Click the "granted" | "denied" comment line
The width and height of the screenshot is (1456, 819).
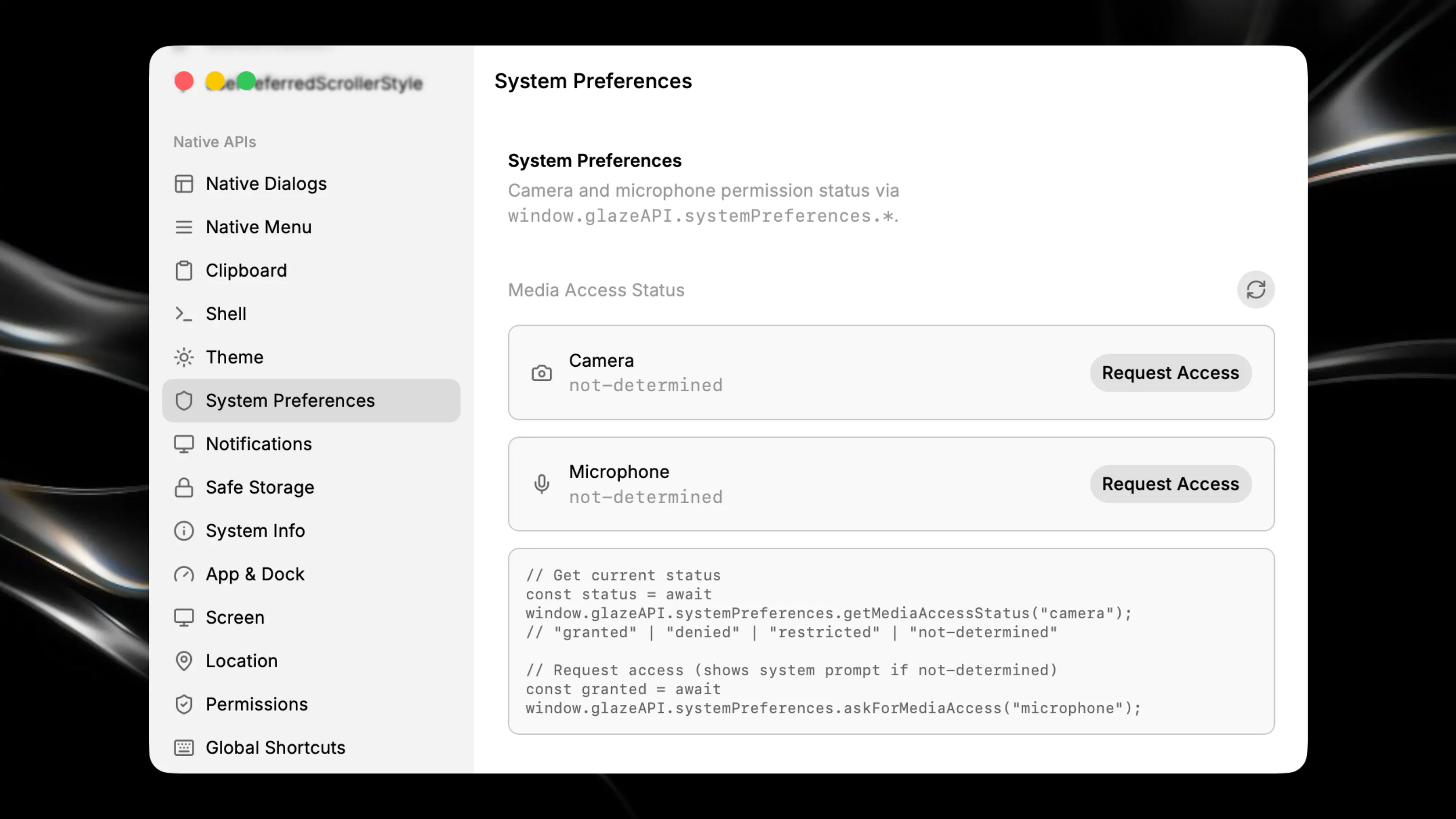coord(791,632)
